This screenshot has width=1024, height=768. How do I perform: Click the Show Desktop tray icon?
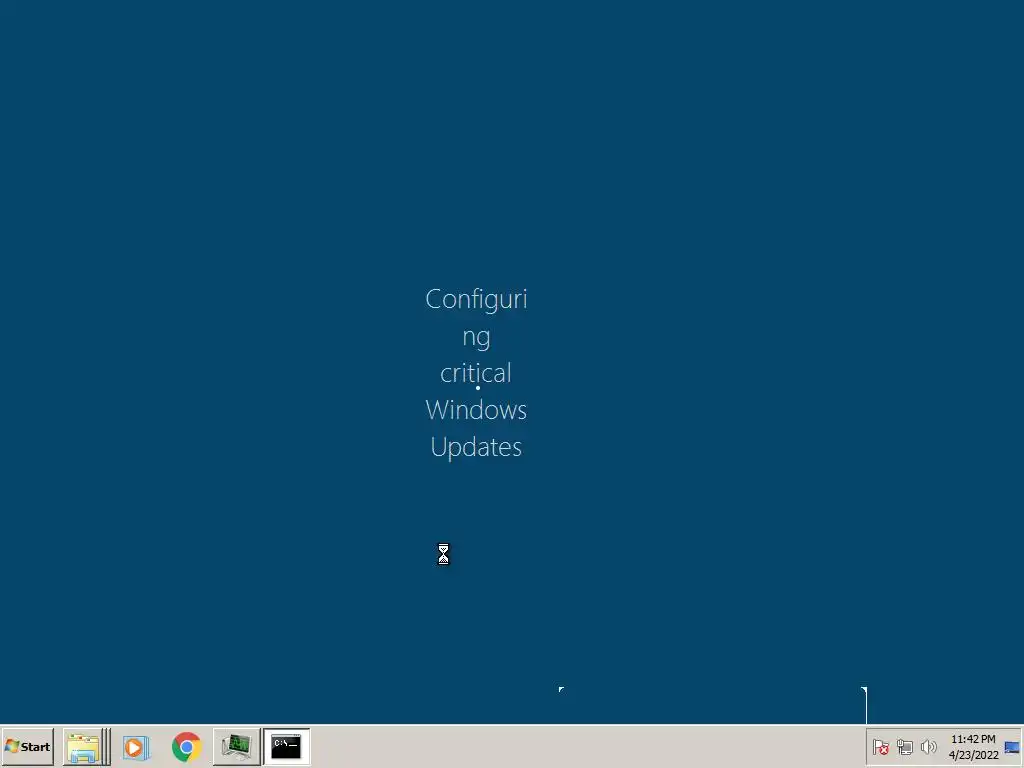coord(1012,746)
